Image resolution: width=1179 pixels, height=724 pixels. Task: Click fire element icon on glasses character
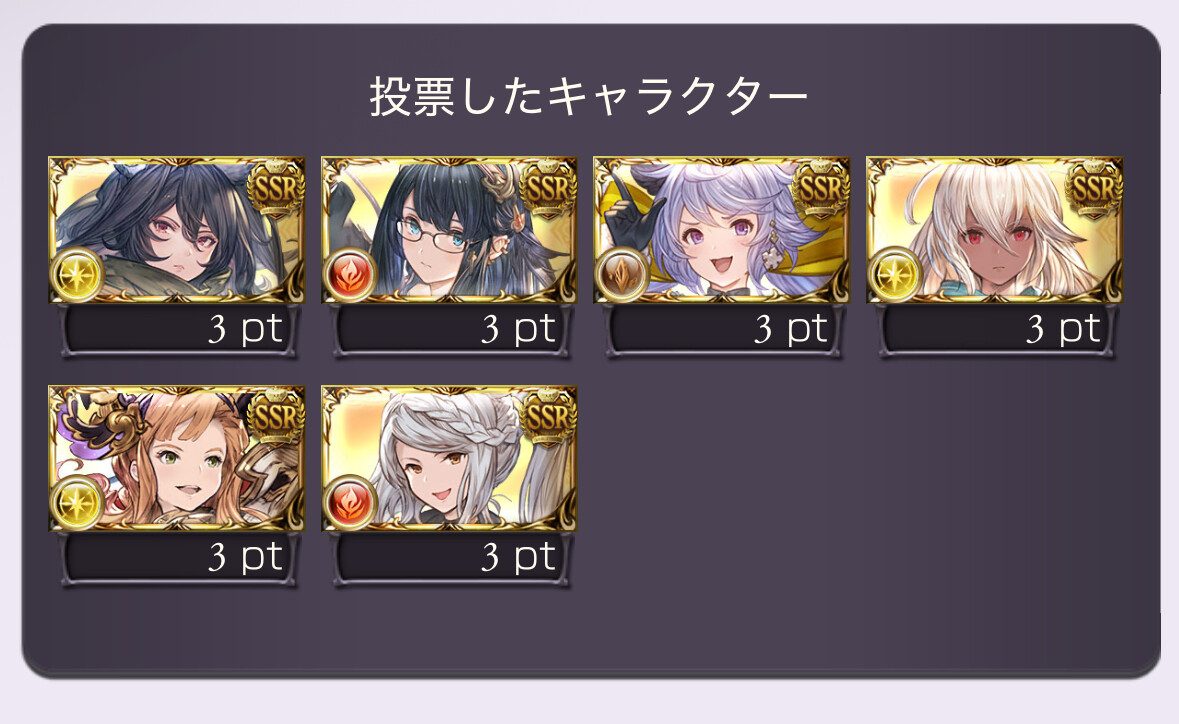350,274
